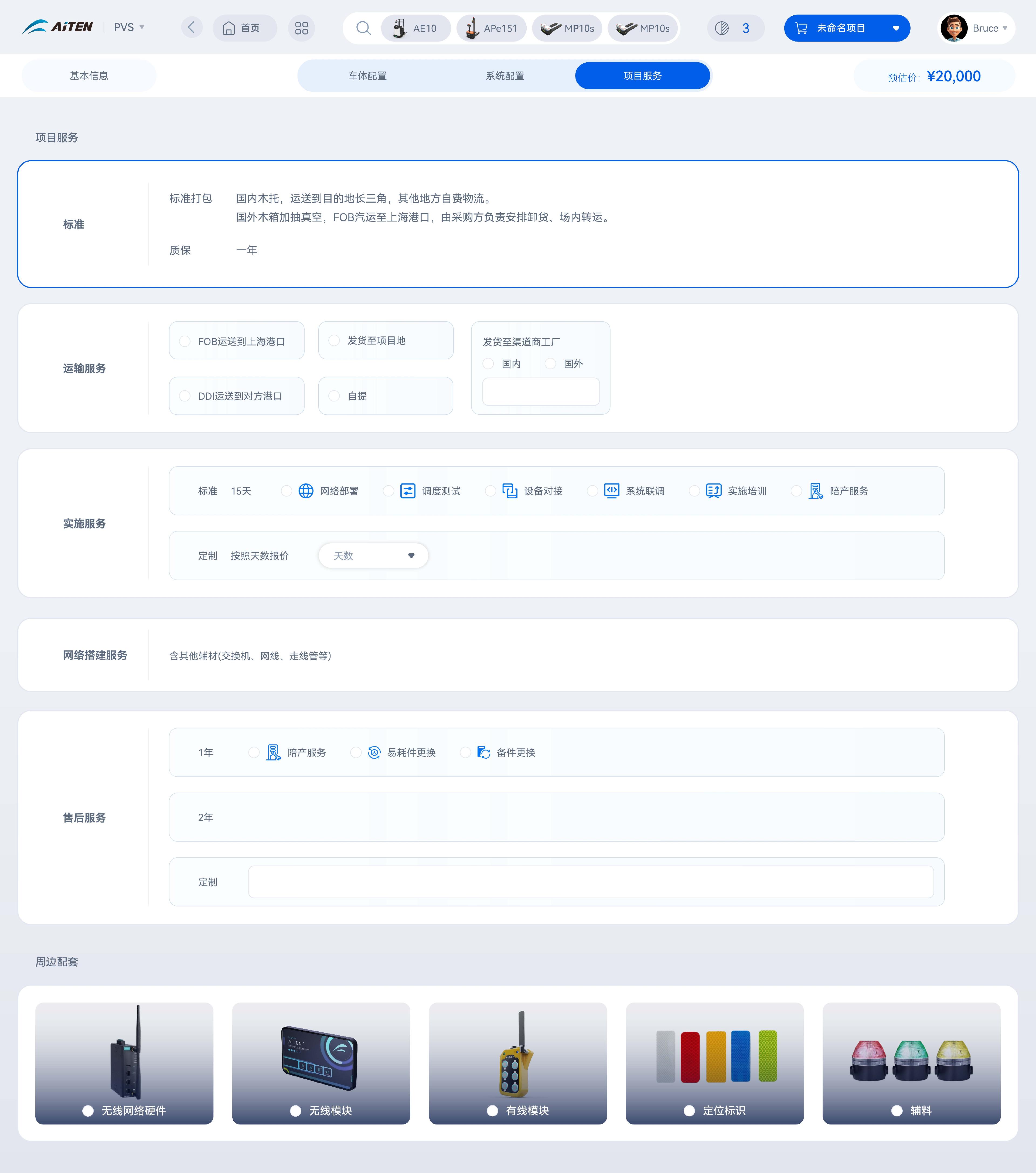The image size is (1036, 1173).
Task: Click the 调度测试 icon
Action: [407, 491]
